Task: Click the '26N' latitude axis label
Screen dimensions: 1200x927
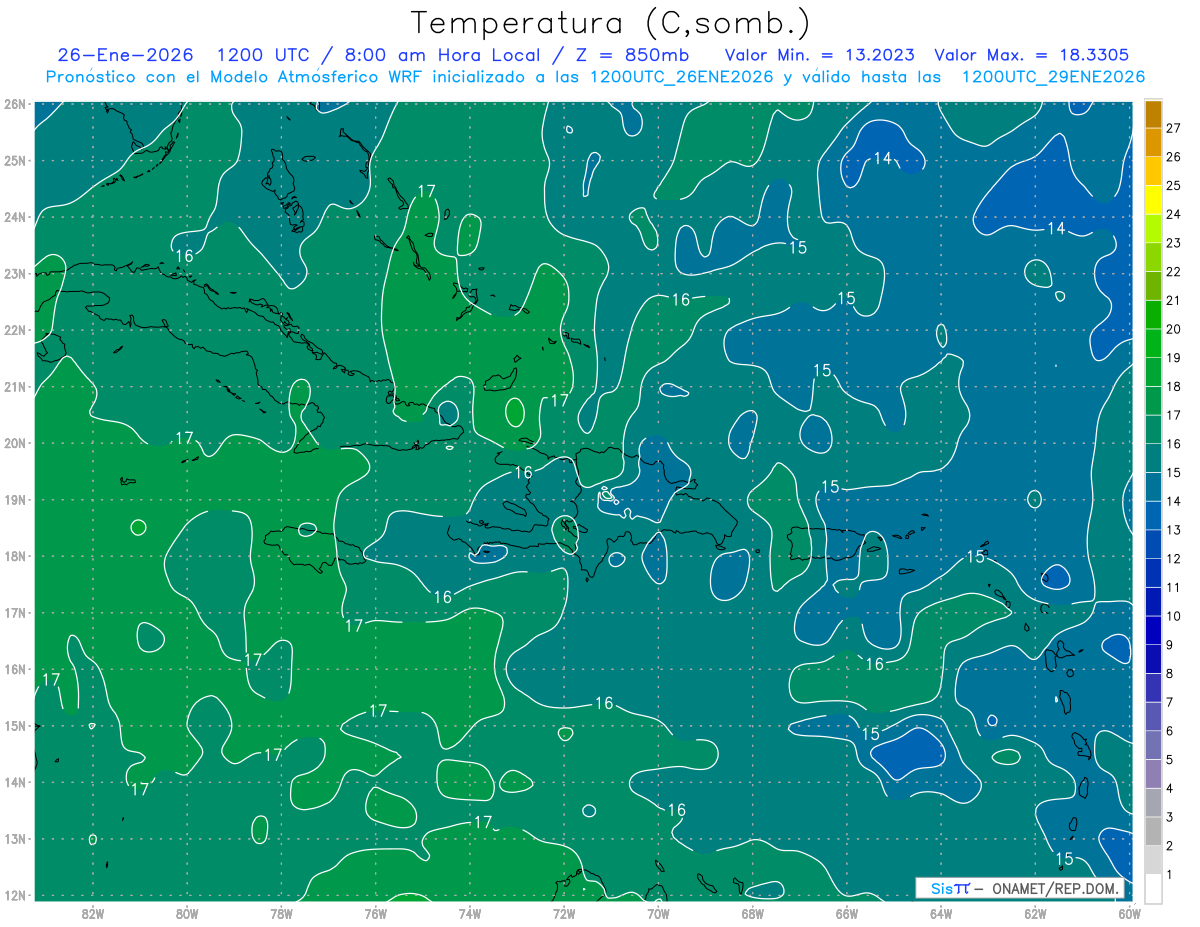Action: pos(14,104)
